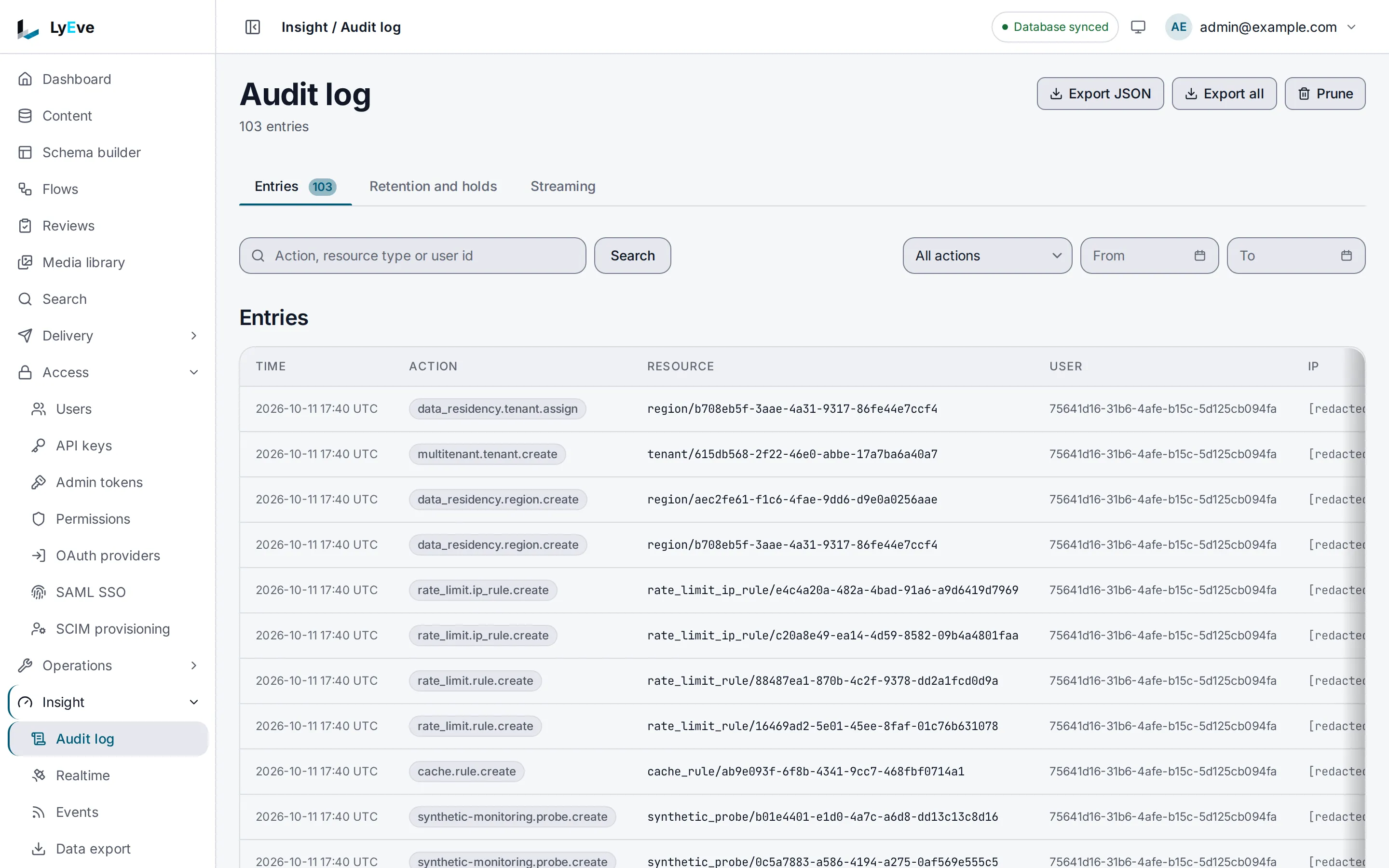1389x868 pixels.
Task: Open the From date calendar icon
Action: (1199, 256)
